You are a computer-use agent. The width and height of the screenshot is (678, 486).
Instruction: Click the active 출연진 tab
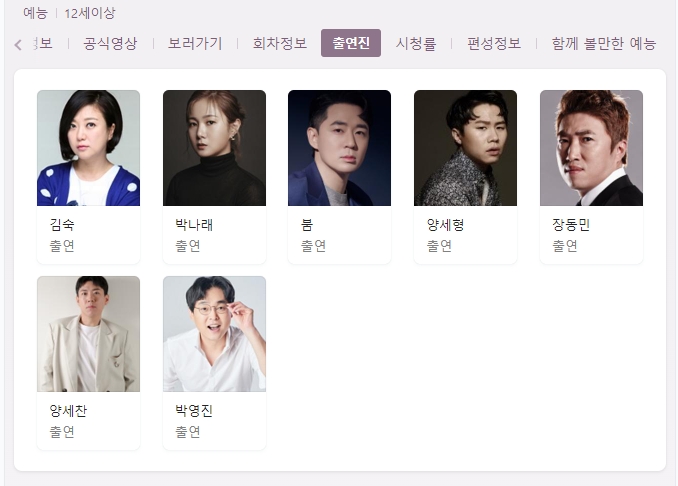click(351, 43)
